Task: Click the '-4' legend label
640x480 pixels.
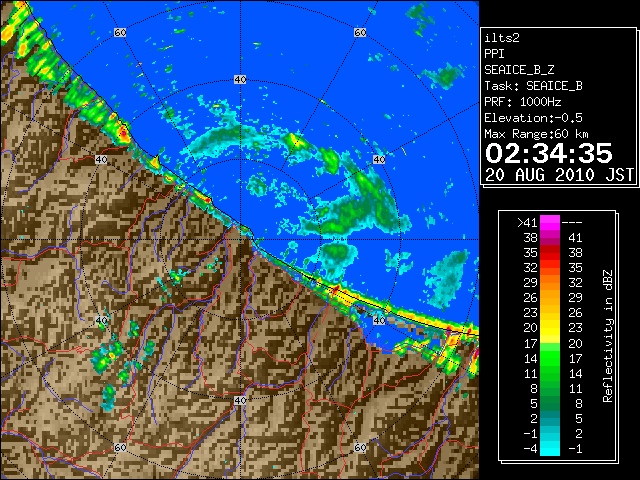Action: click(530, 449)
